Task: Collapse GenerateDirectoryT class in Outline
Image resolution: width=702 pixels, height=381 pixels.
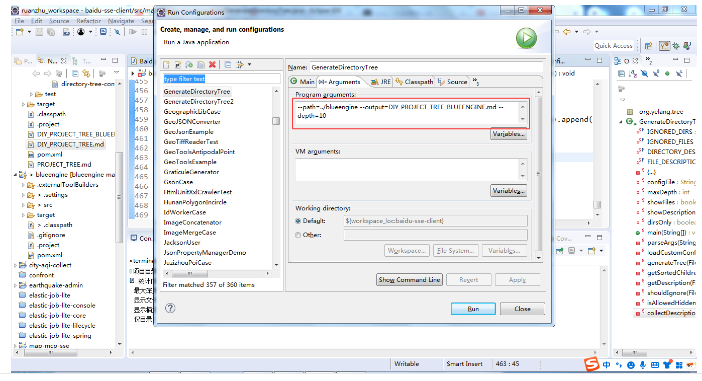Action: (x=621, y=122)
